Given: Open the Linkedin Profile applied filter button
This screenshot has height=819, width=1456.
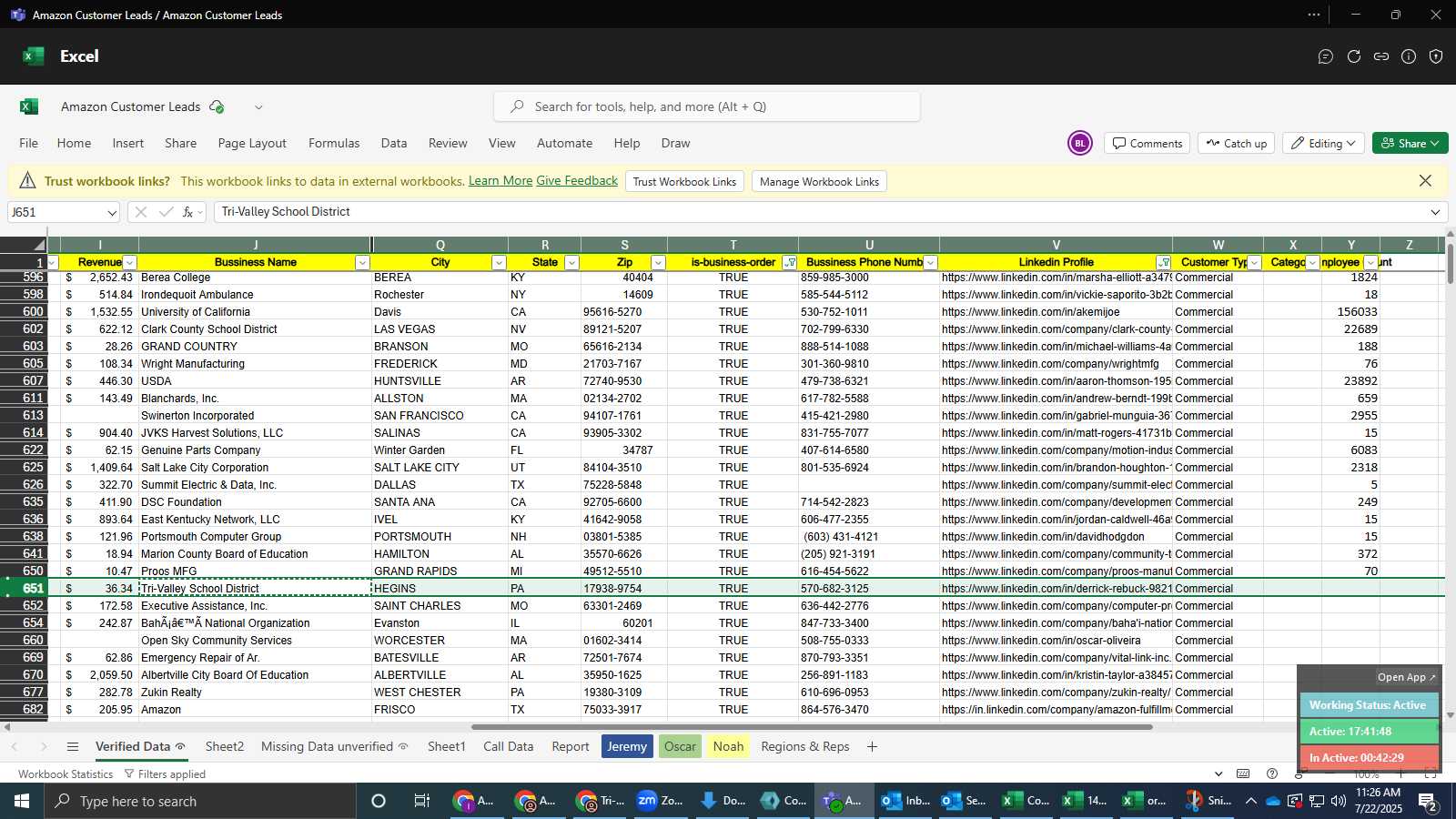Looking at the screenshot, I should click(x=1164, y=263).
